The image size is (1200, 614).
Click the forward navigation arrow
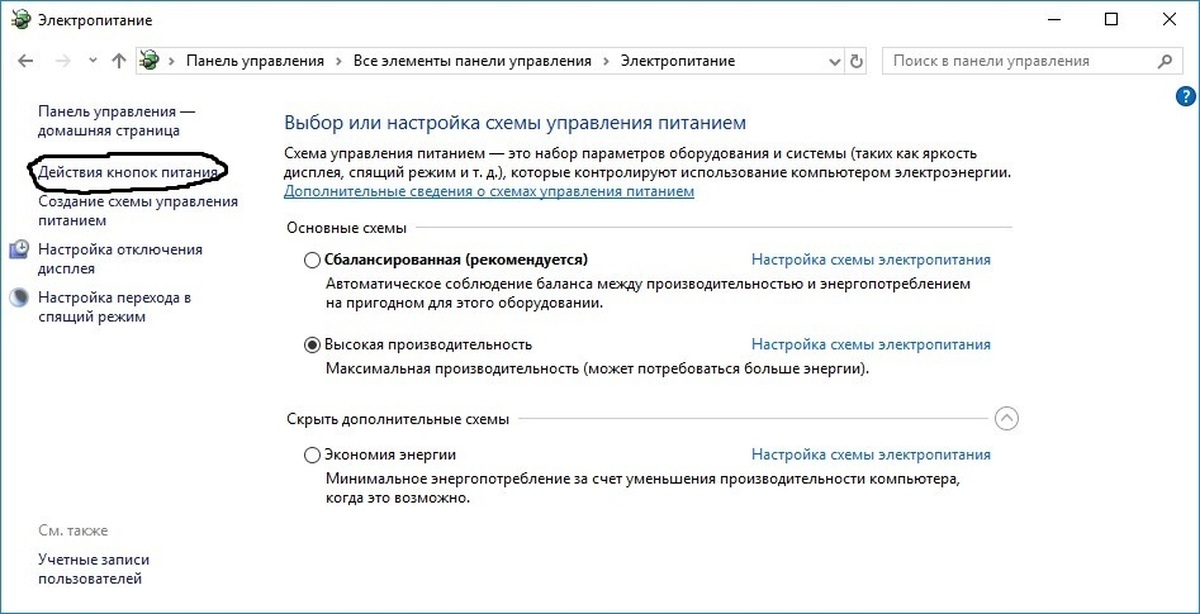coord(60,60)
